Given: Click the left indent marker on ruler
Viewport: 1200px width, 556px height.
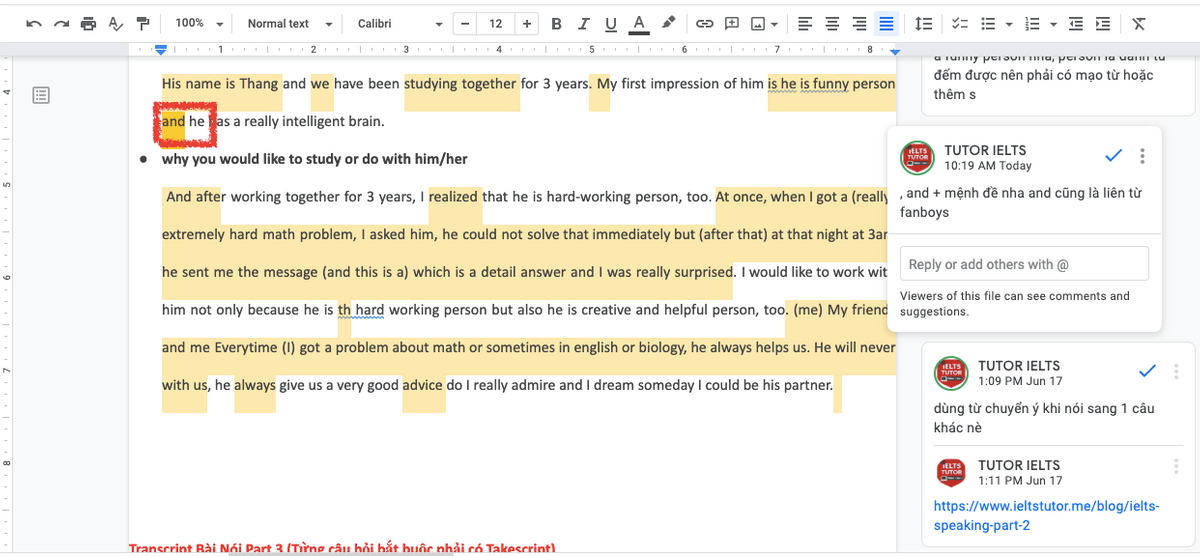Looking at the screenshot, I should [161, 50].
